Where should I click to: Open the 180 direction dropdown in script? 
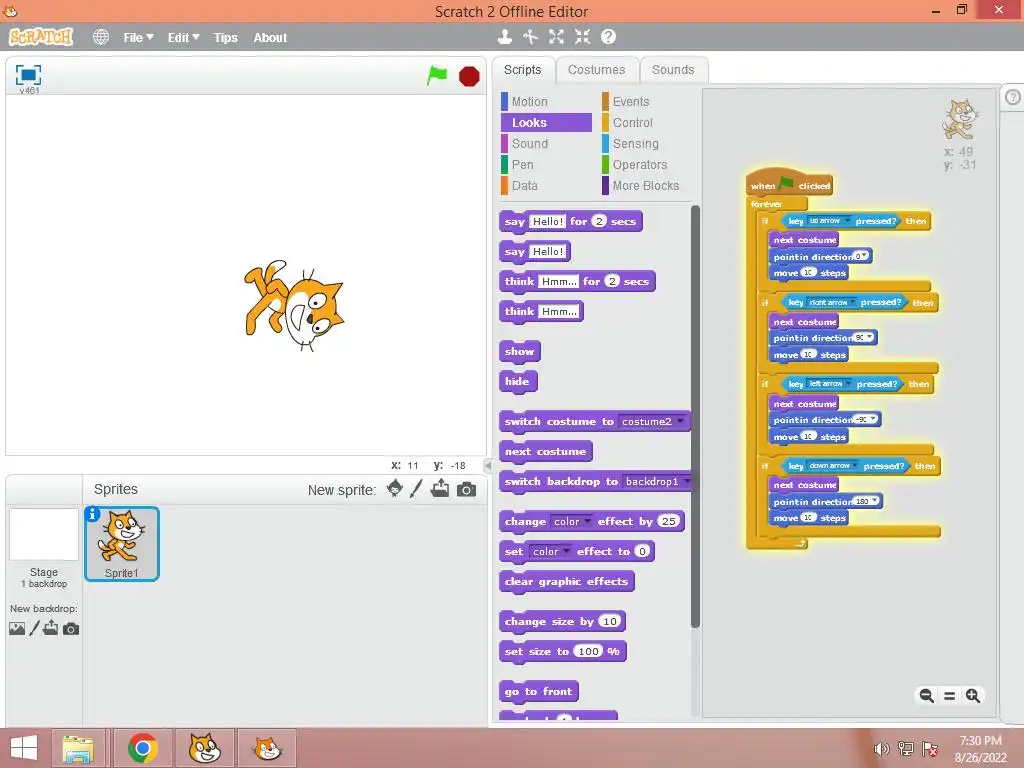[x=874, y=501]
